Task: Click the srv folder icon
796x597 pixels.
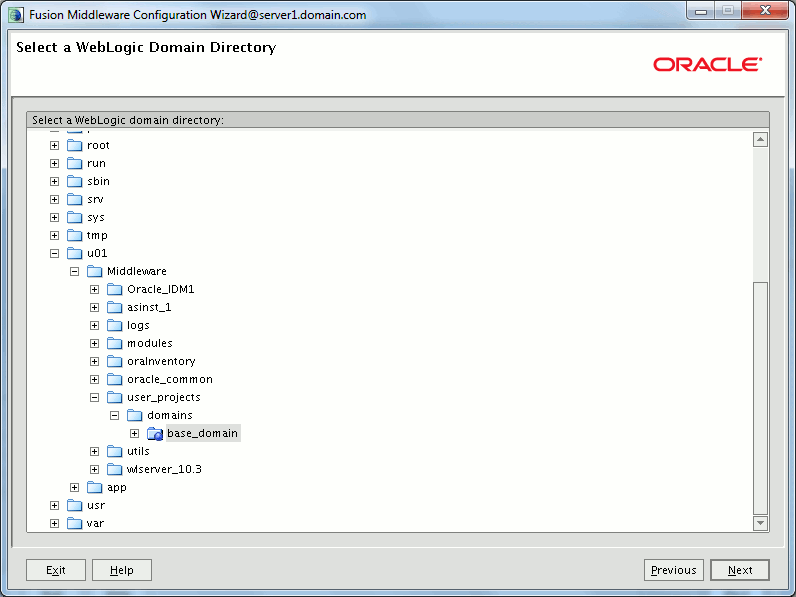Action: (x=75, y=200)
